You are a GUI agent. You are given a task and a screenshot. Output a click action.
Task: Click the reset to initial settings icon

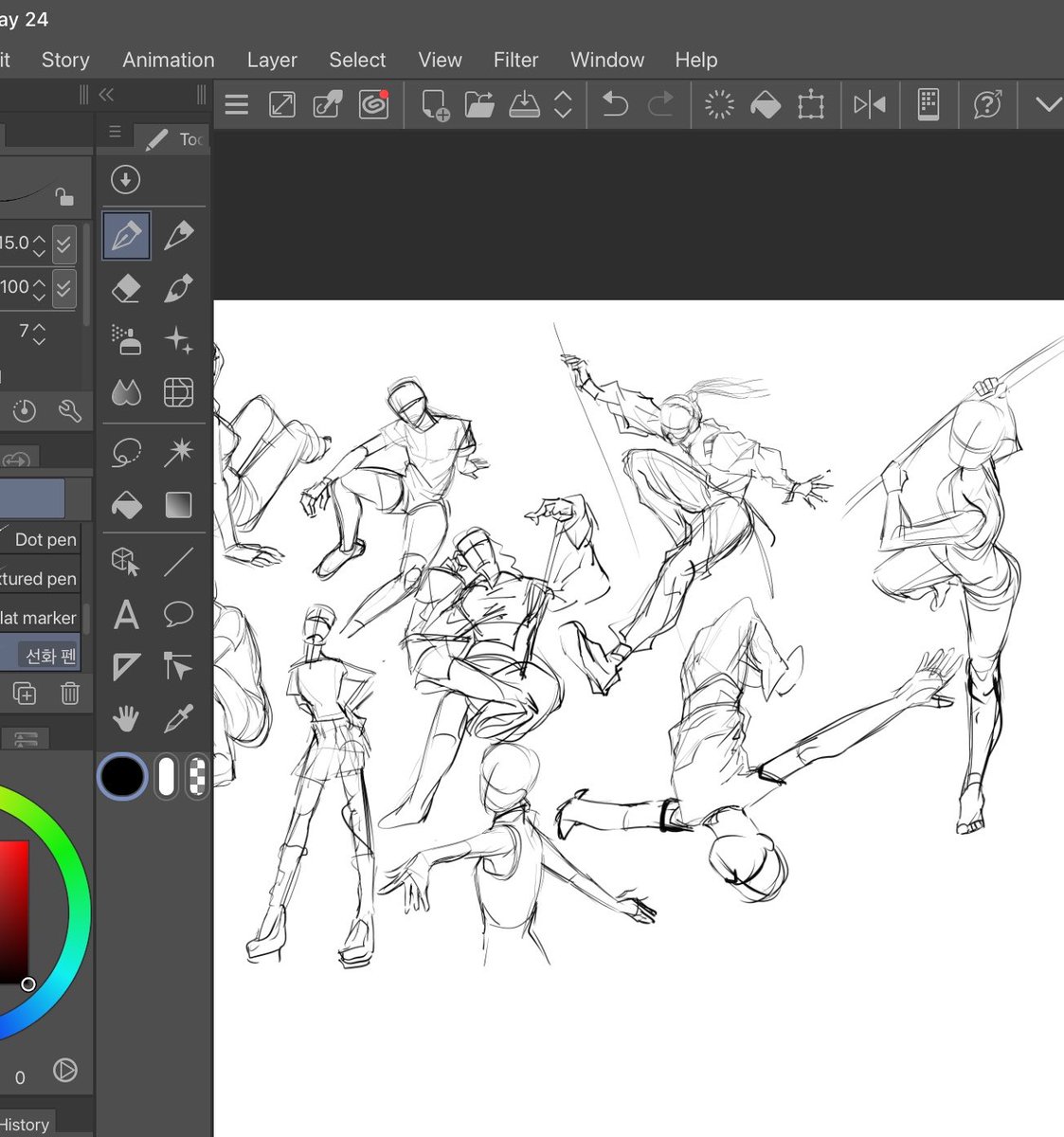coord(25,410)
